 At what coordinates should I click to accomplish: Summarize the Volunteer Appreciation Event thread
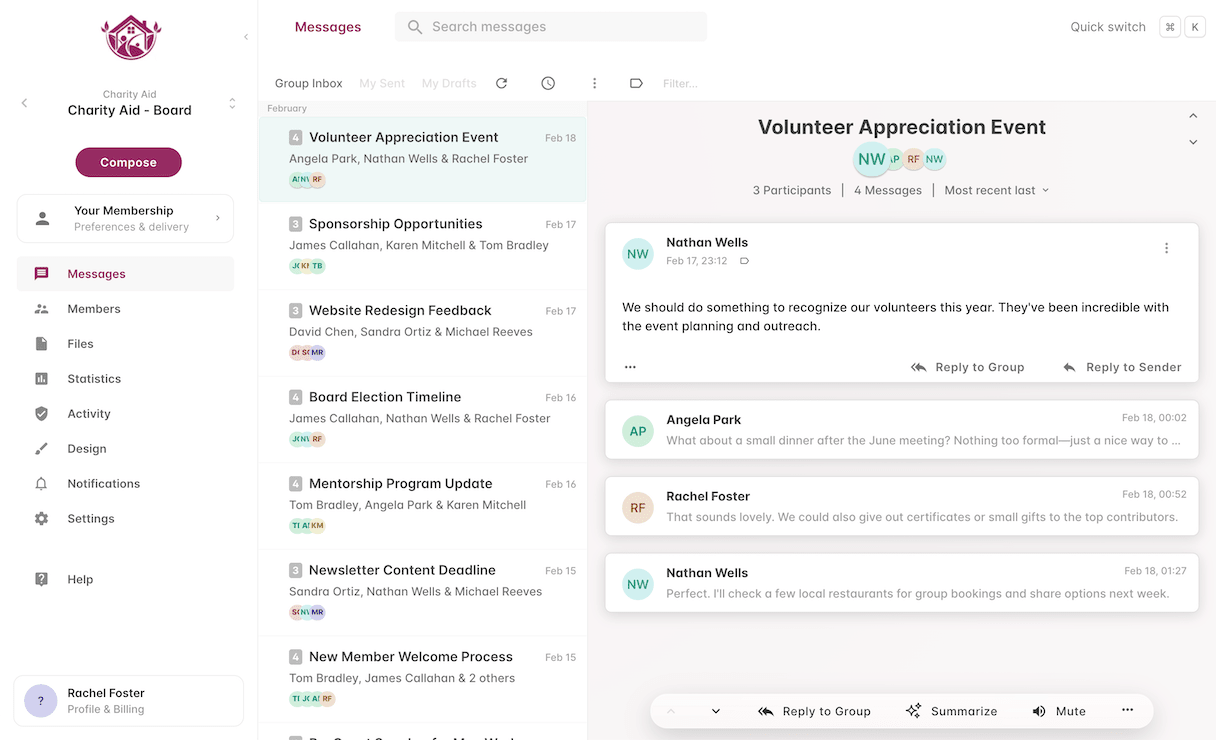(x=951, y=711)
